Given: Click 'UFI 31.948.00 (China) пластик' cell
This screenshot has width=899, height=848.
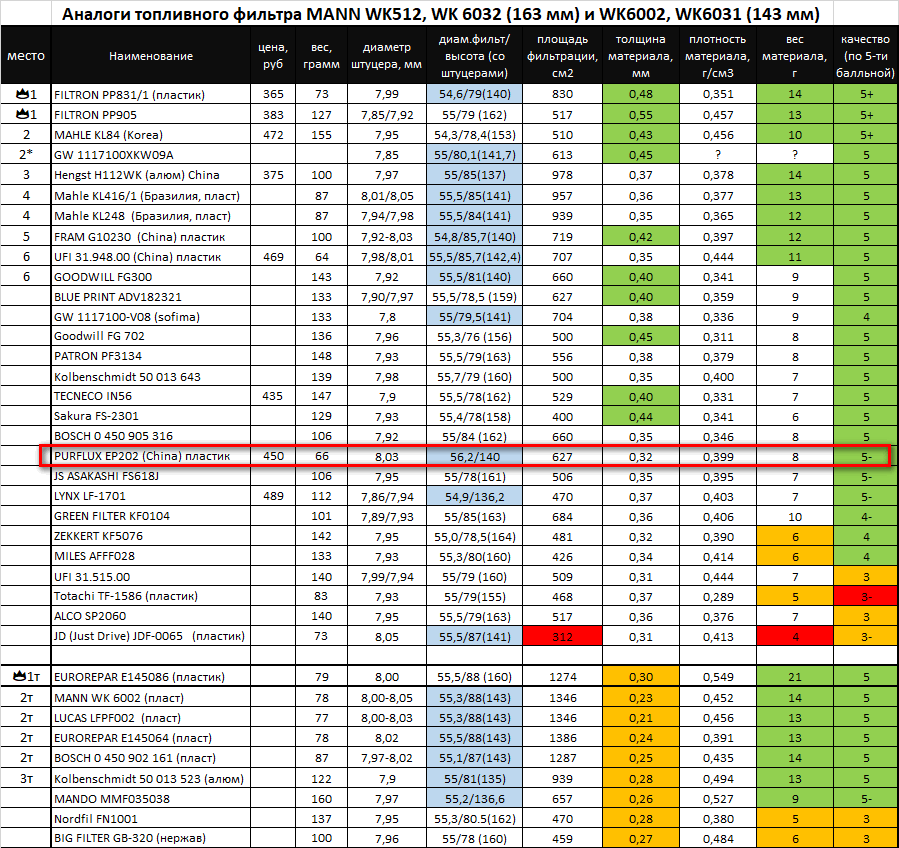Looking at the screenshot, I should point(151,256).
